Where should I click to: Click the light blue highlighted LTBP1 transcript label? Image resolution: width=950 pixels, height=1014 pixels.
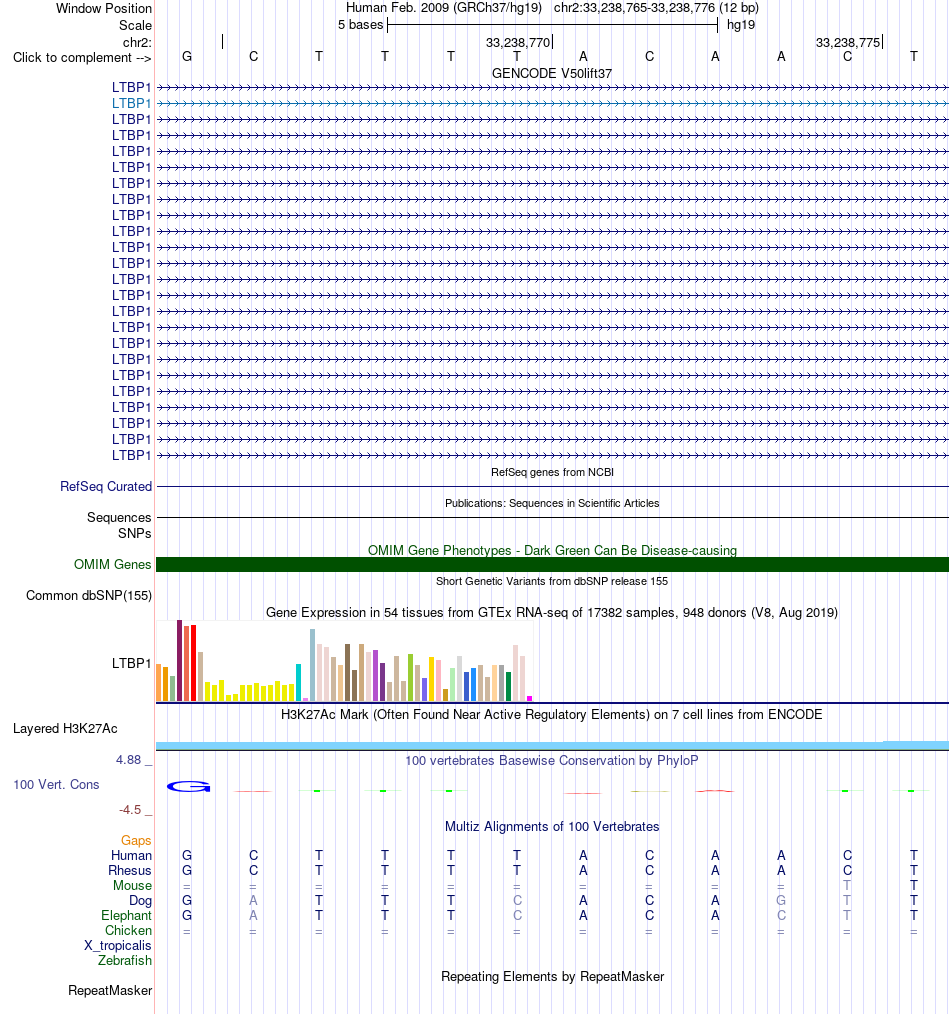click(131, 103)
